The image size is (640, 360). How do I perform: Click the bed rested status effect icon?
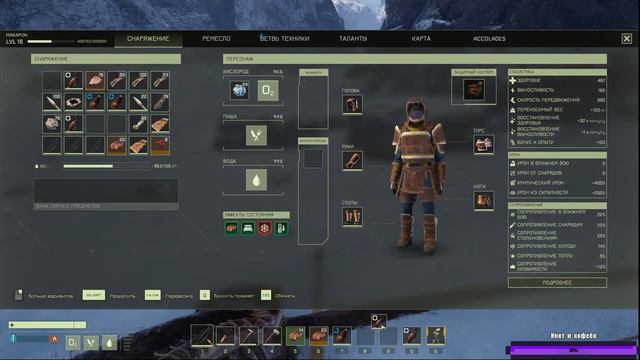click(248, 228)
